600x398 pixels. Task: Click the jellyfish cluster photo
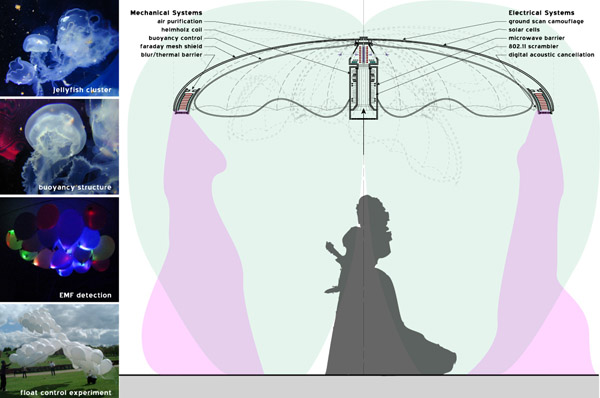59,47
